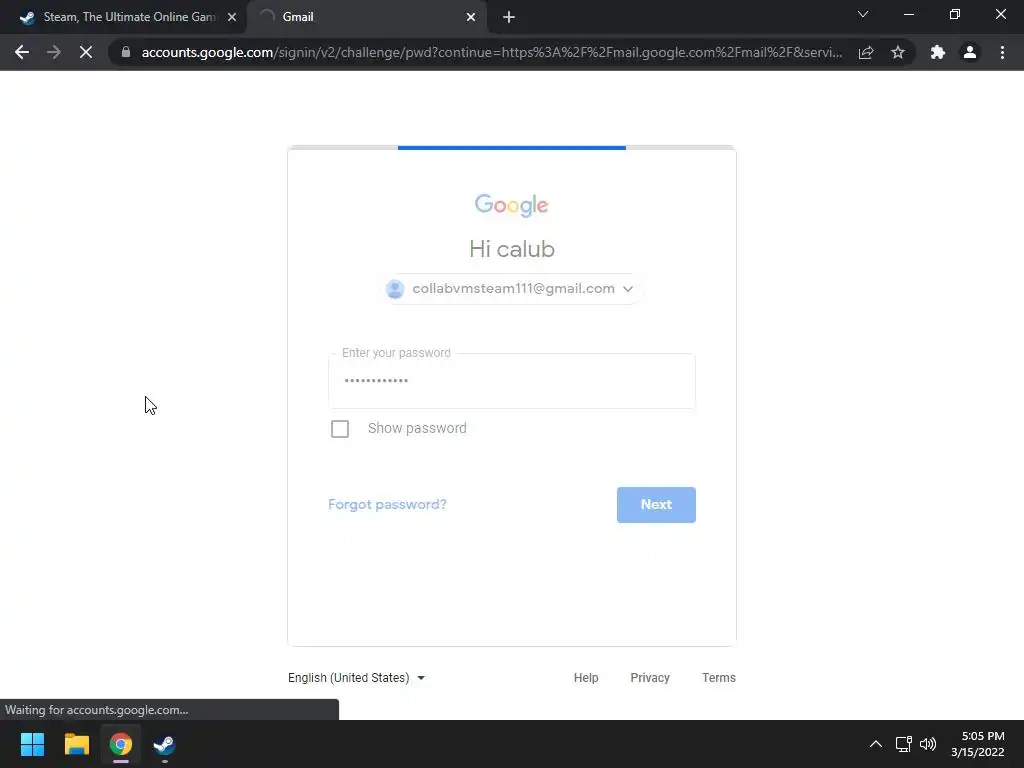Open the Help link

tap(586, 678)
